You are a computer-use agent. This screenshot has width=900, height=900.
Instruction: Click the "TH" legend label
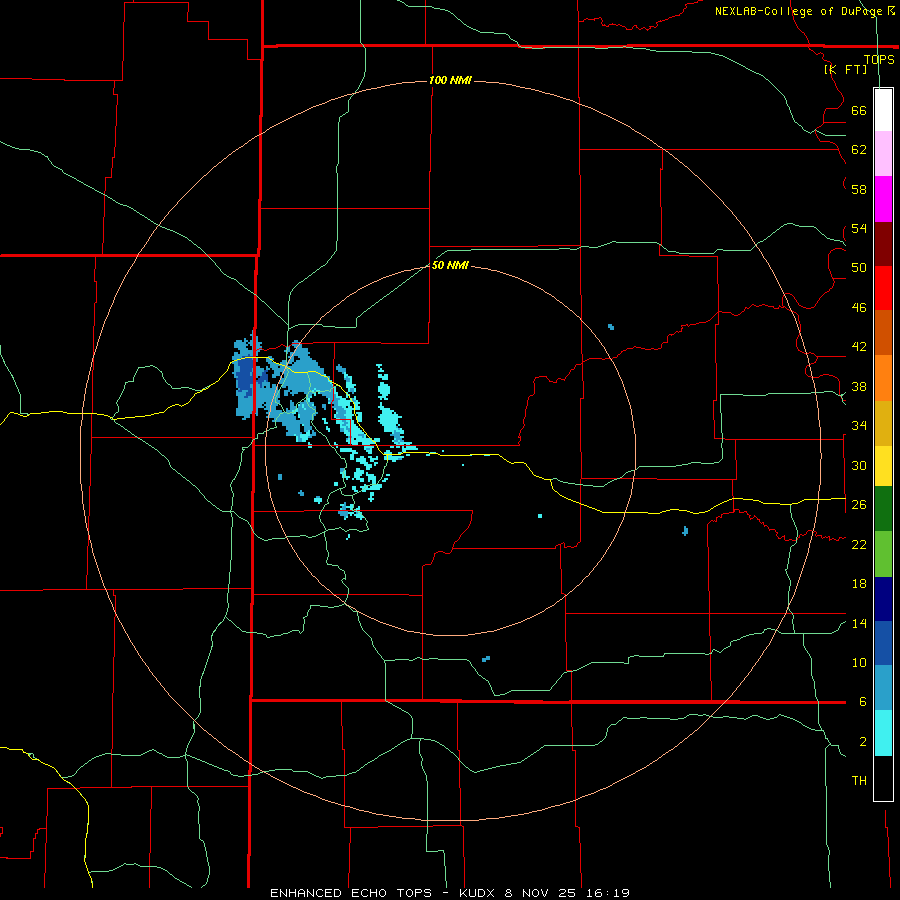pos(859,781)
